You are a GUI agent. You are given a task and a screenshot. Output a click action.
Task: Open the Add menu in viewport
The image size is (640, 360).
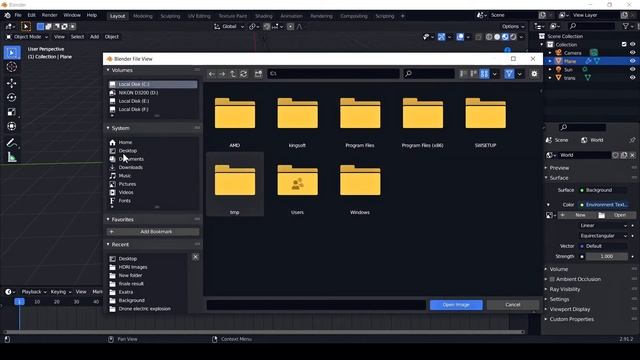coord(94,37)
